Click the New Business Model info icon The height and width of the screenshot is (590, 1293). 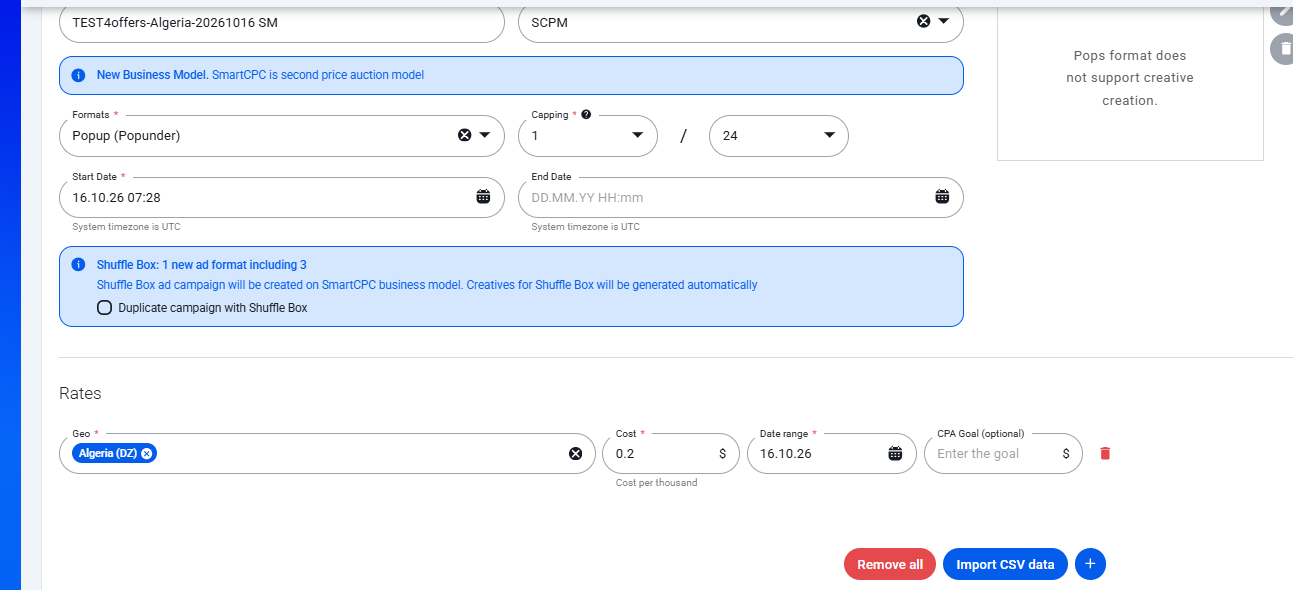tap(78, 75)
